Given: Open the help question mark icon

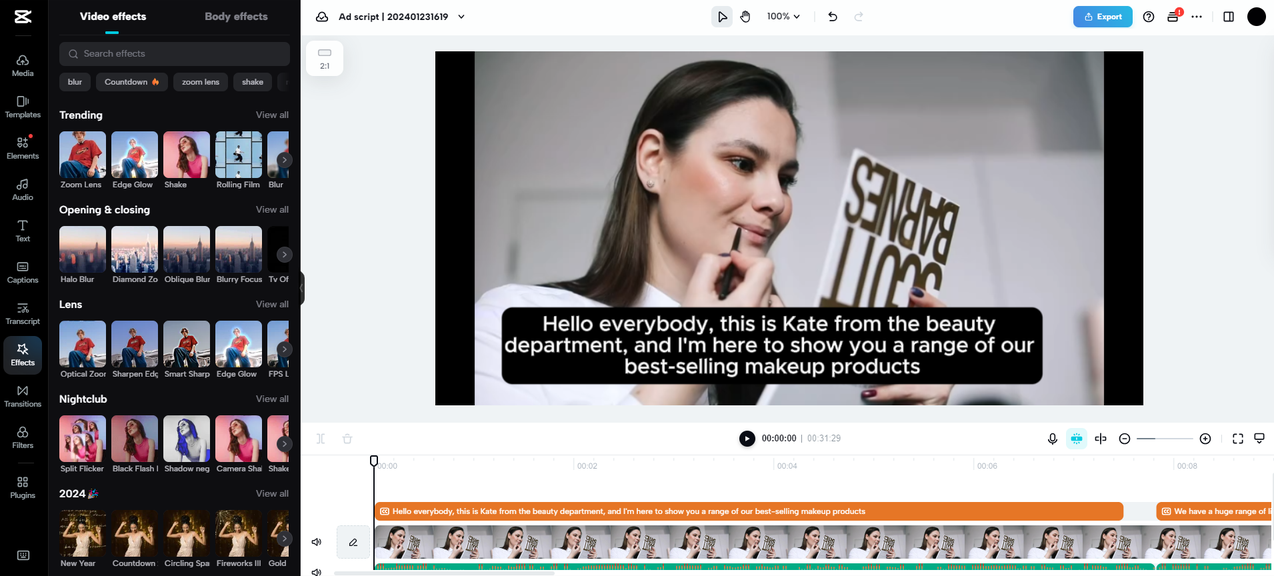Looking at the screenshot, I should (x=1148, y=17).
